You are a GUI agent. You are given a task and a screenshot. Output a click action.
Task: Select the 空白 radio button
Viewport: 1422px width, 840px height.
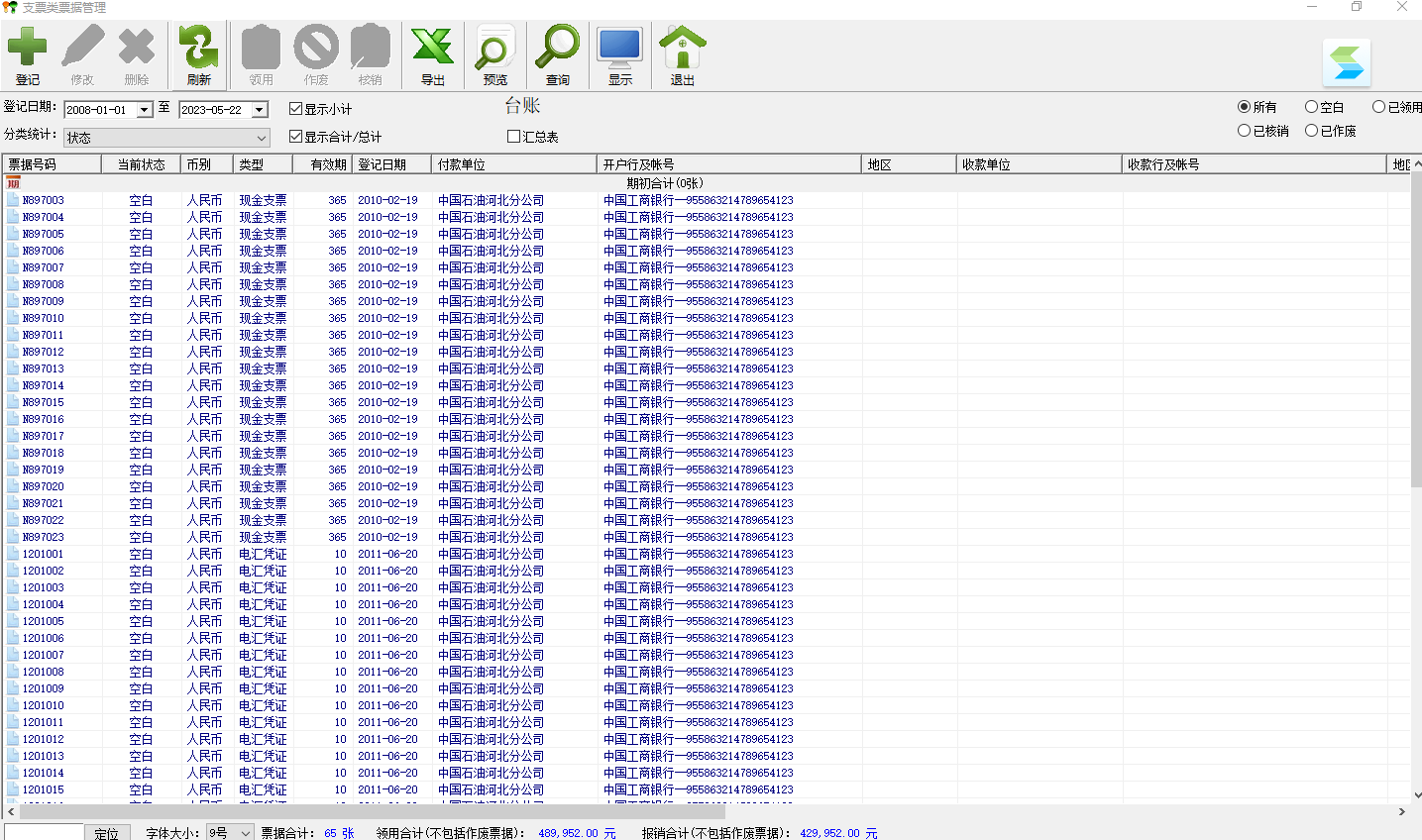pos(1311,107)
